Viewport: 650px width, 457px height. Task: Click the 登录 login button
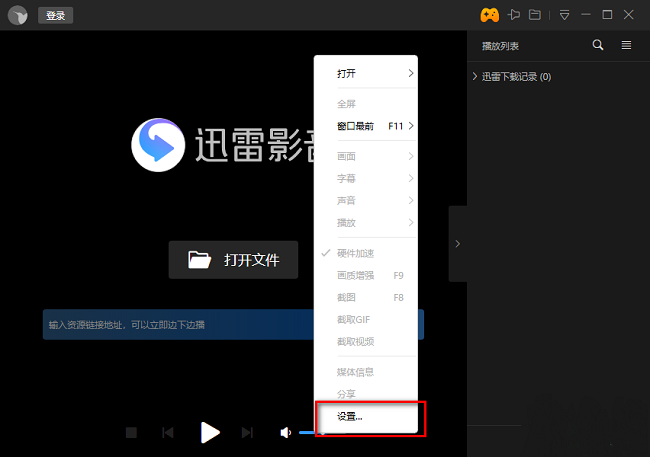(x=55, y=16)
